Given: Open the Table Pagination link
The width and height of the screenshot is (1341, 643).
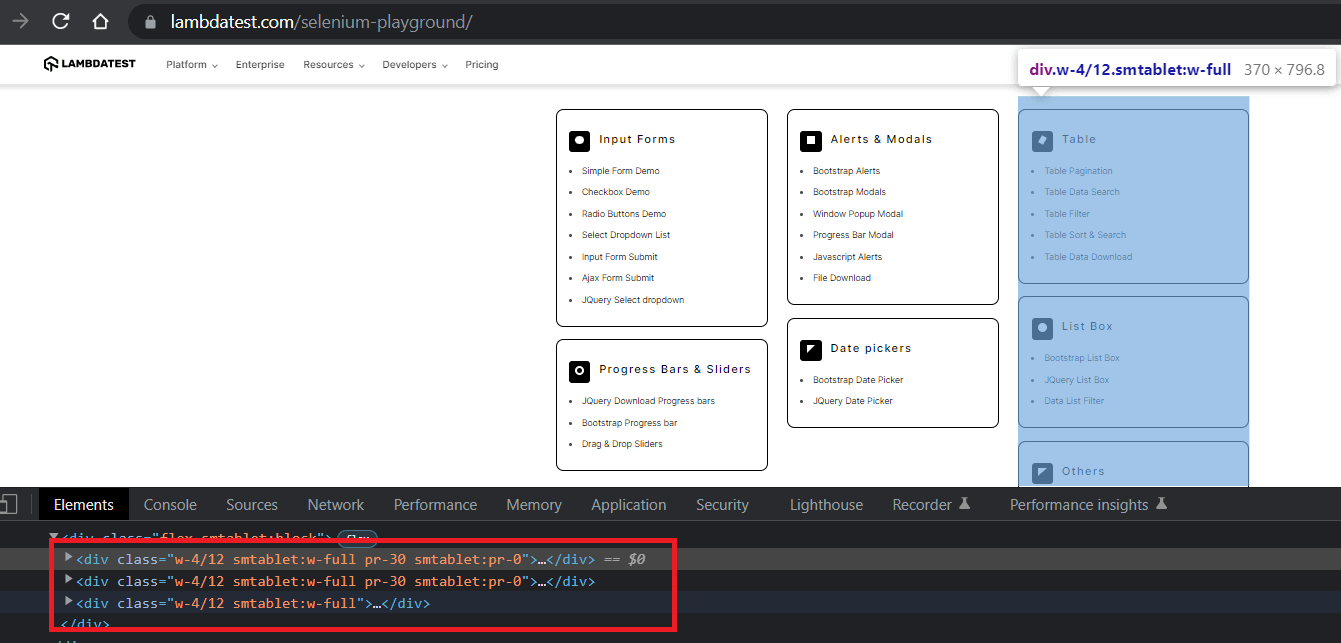Looking at the screenshot, I should pos(1077,170).
